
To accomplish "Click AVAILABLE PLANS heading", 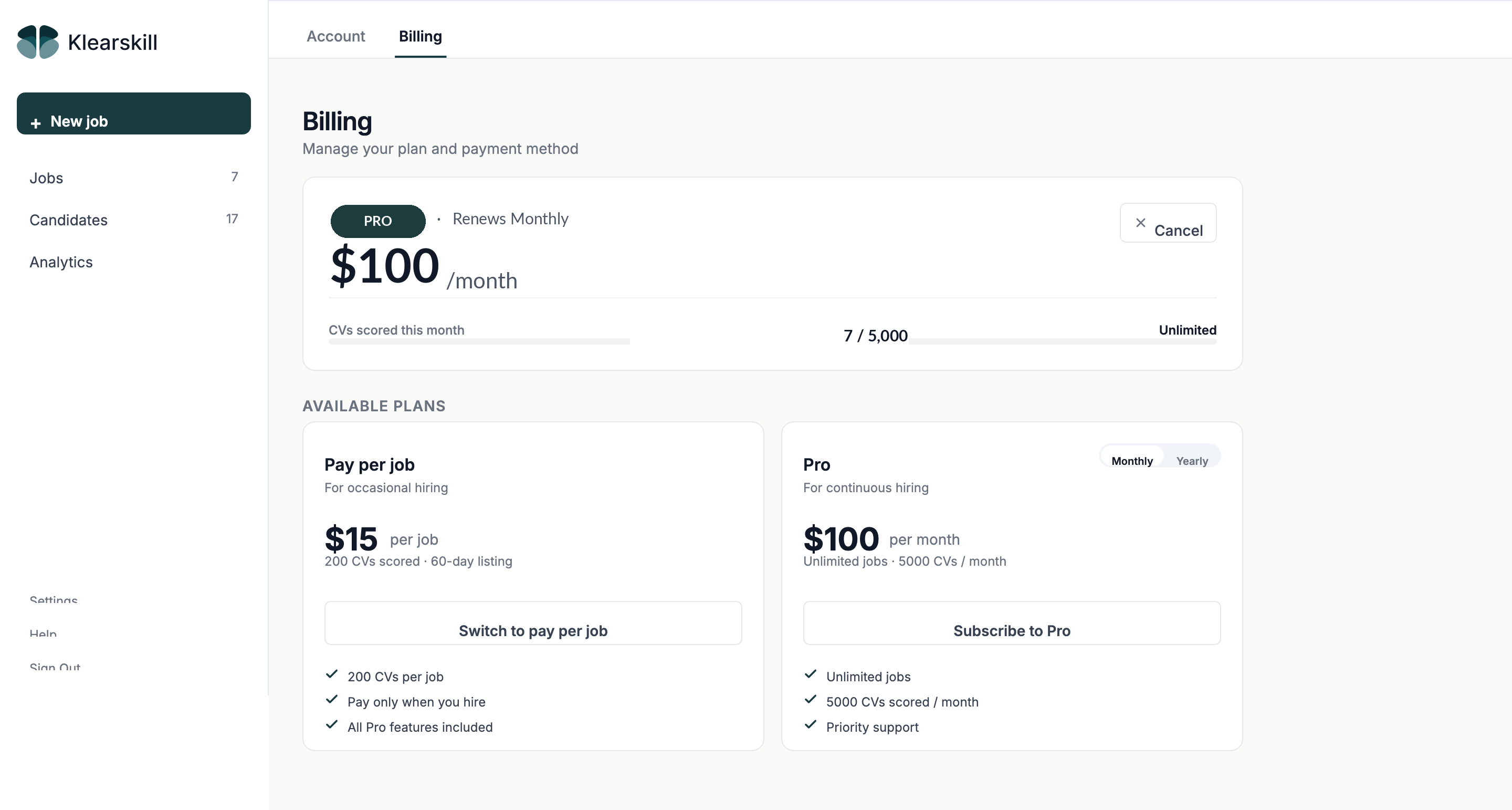I will [x=374, y=406].
